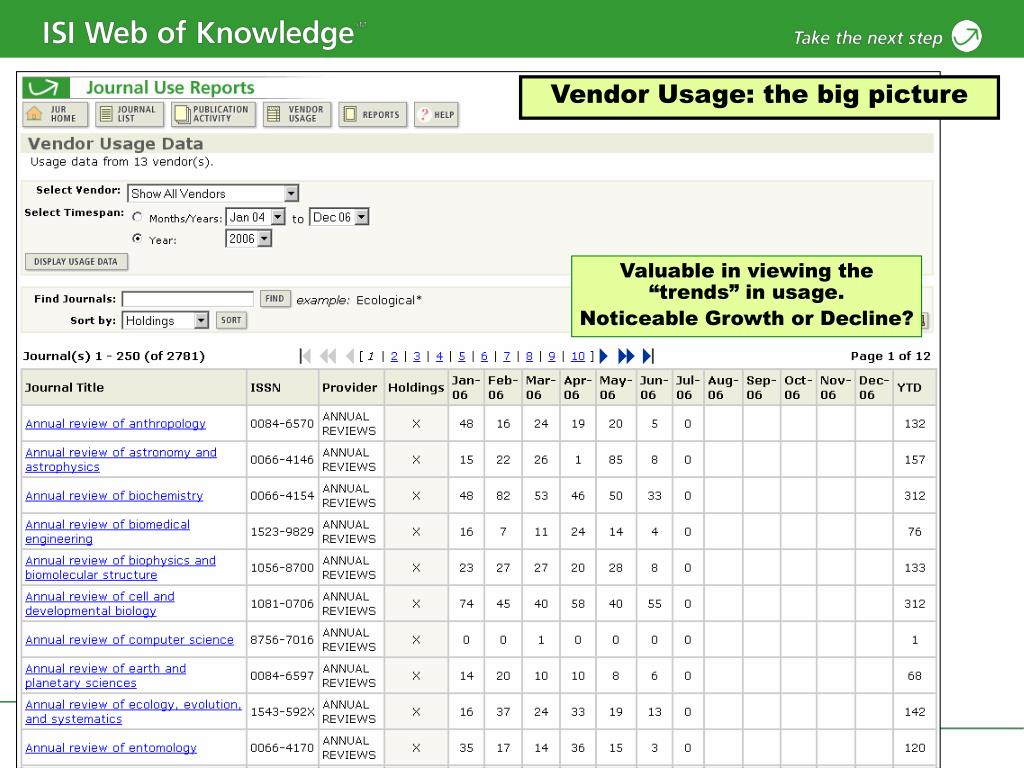Open Annual review of cell and developmental biology
Viewport: 1024px width, 768px height.
(x=100, y=603)
